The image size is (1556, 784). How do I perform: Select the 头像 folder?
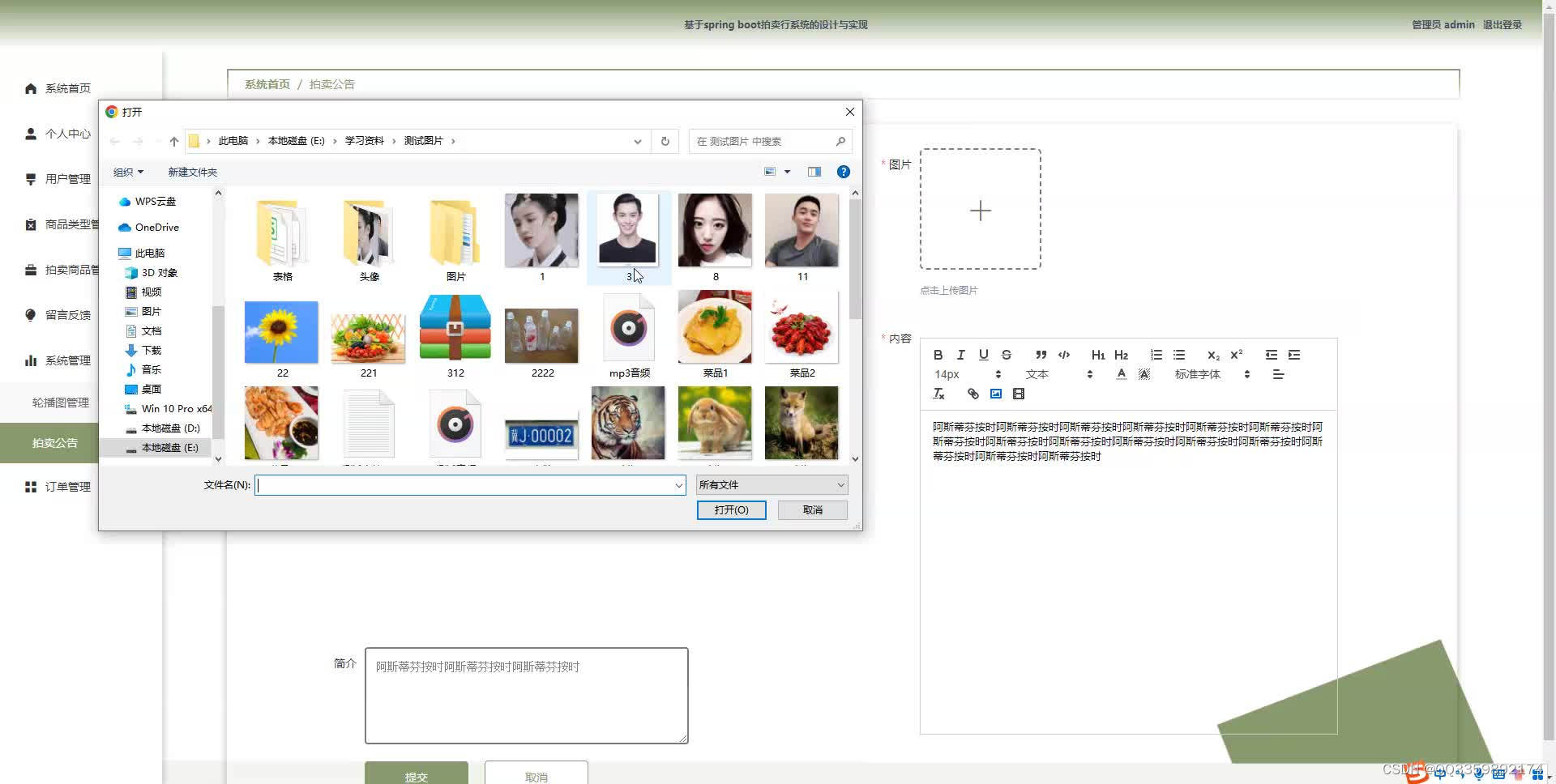click(x=369, y=240)
